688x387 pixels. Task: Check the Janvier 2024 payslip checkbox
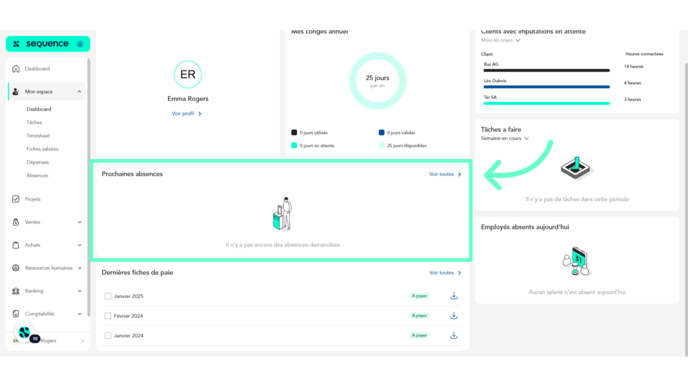(x=108, y=336)
